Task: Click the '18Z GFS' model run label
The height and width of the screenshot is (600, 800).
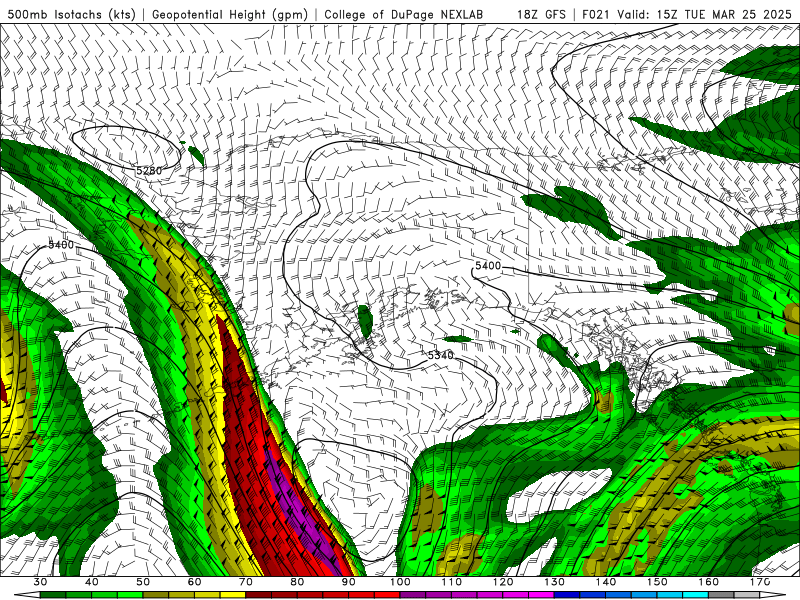Action: 541,14
